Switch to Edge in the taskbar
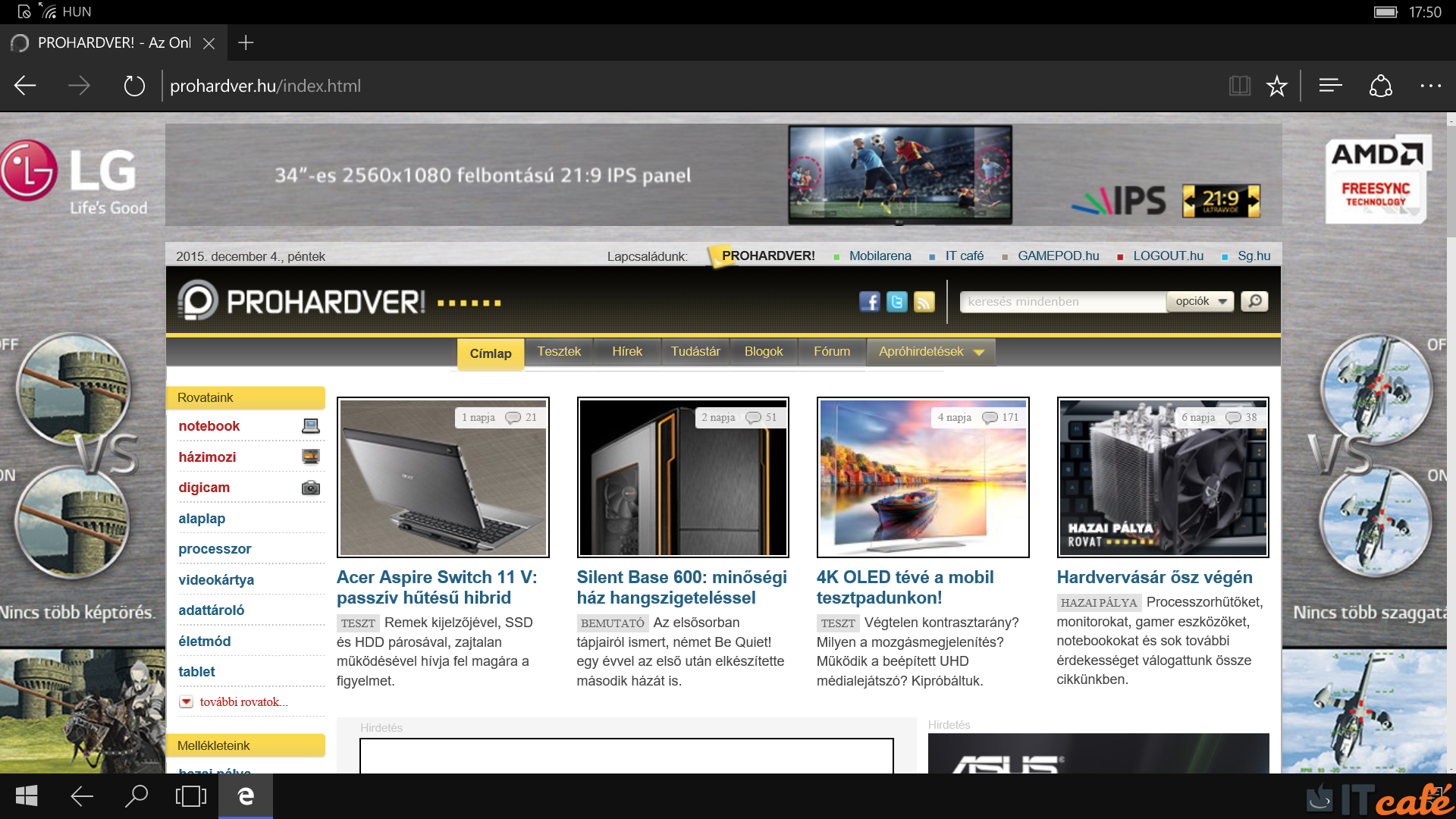This screenshot has height=819, width=1456. [246, 796]
